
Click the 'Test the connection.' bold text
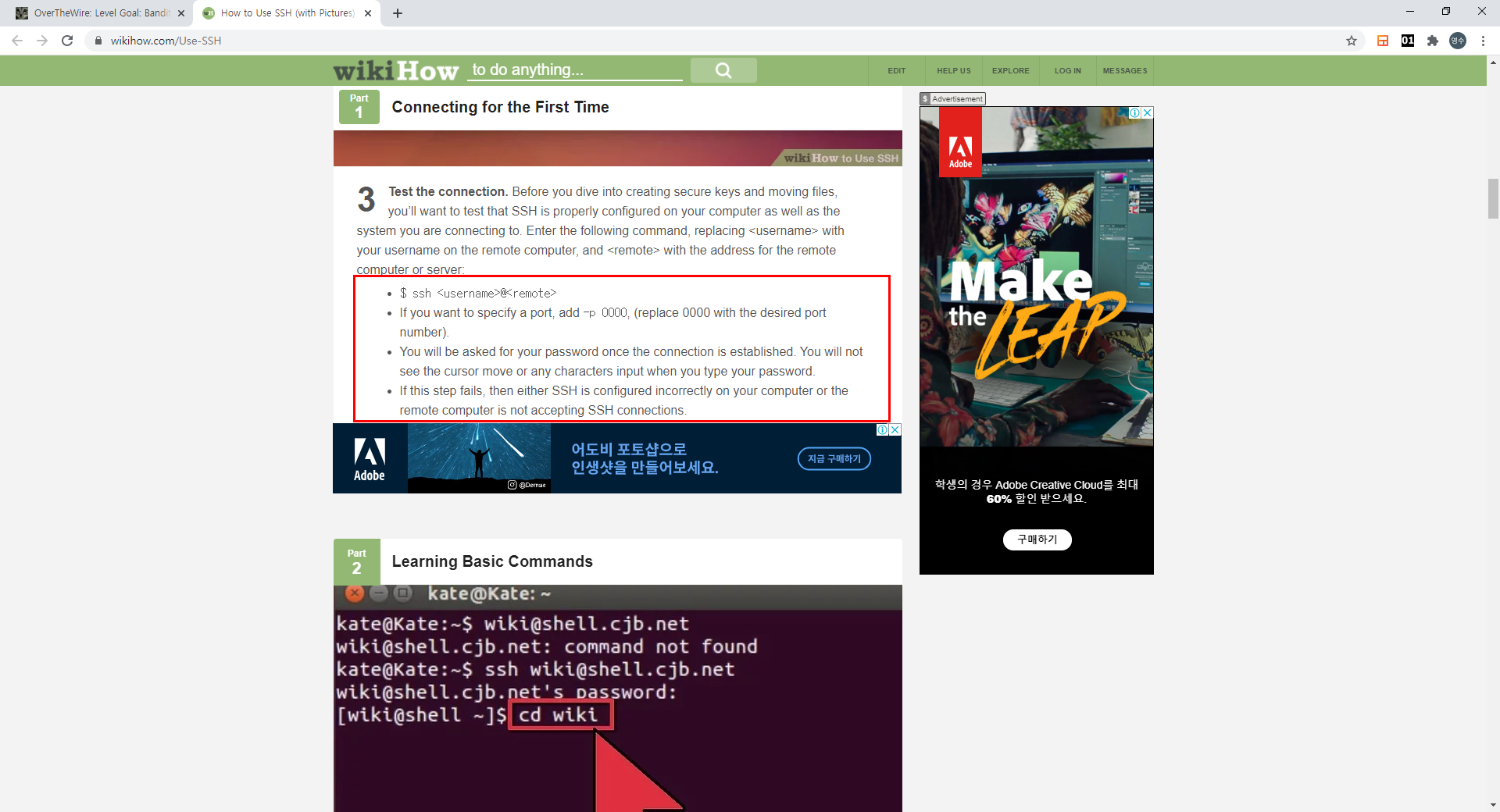[448, 192]
